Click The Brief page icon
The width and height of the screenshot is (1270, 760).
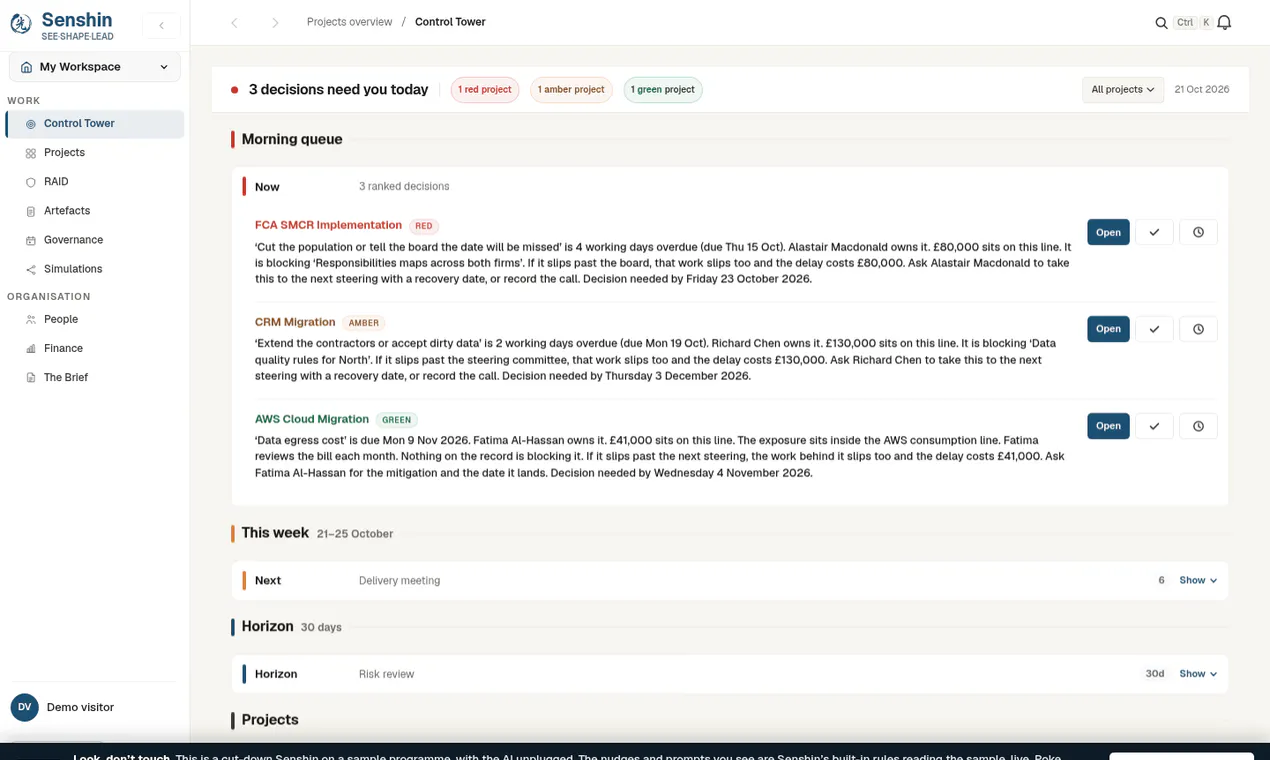click(x=31, y=377)
